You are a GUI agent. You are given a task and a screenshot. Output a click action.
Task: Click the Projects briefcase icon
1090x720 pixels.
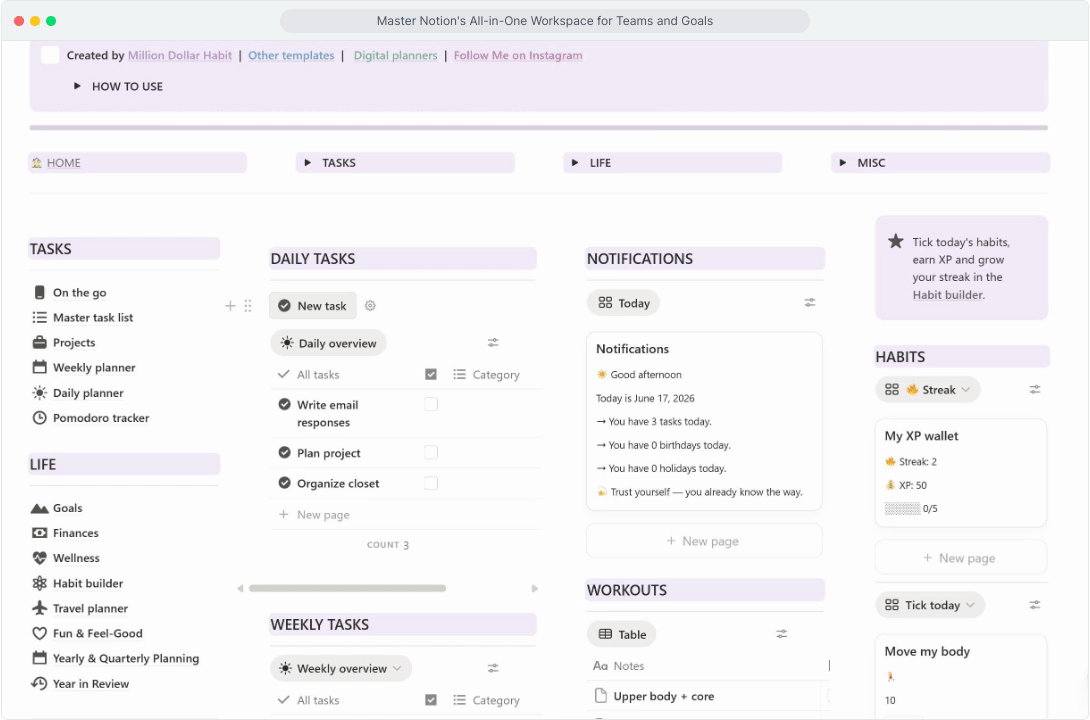coord(40,343)
